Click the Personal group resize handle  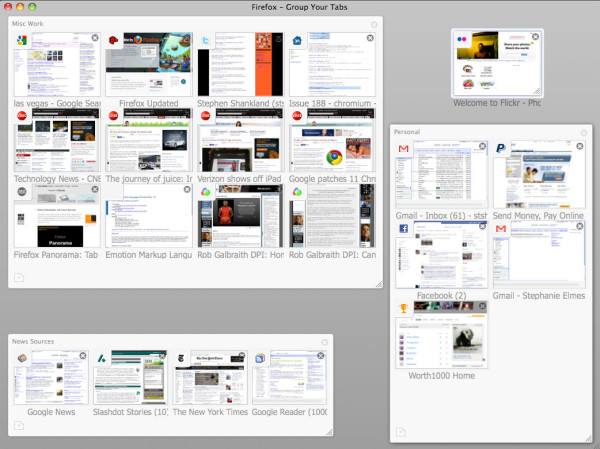pos(587,436)
